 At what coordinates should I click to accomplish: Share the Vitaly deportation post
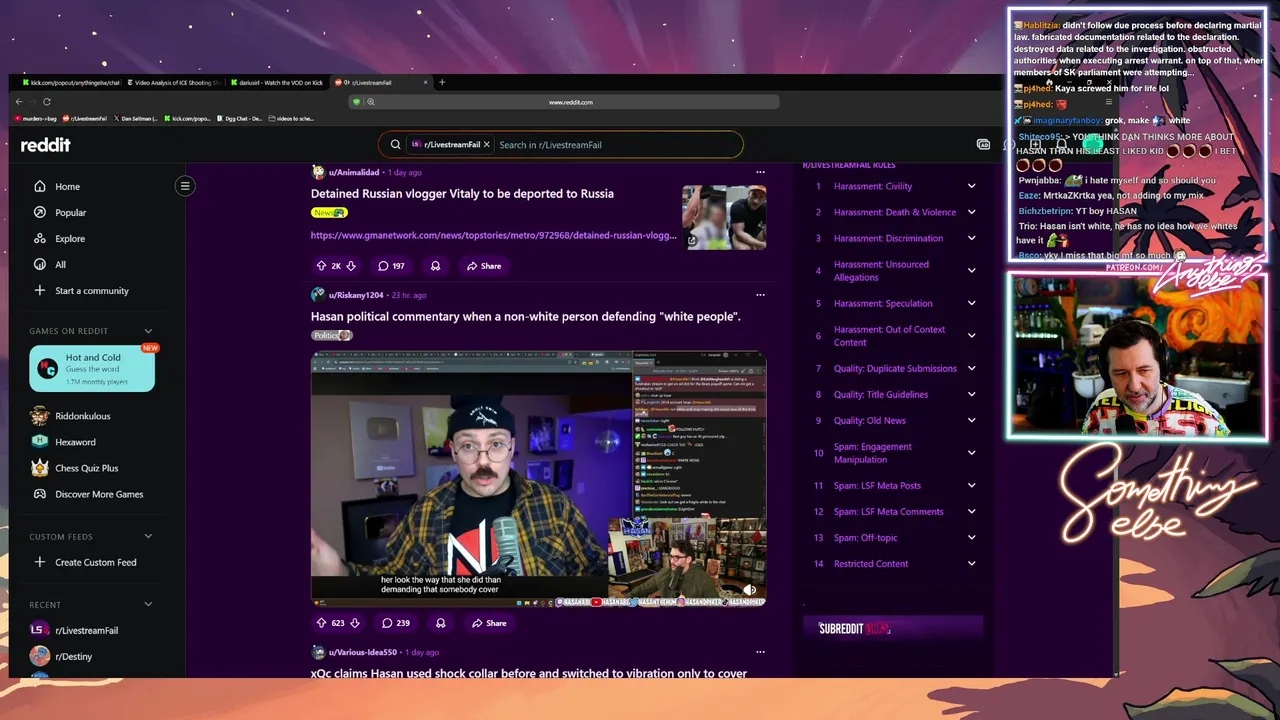click(x=484, y=266)
